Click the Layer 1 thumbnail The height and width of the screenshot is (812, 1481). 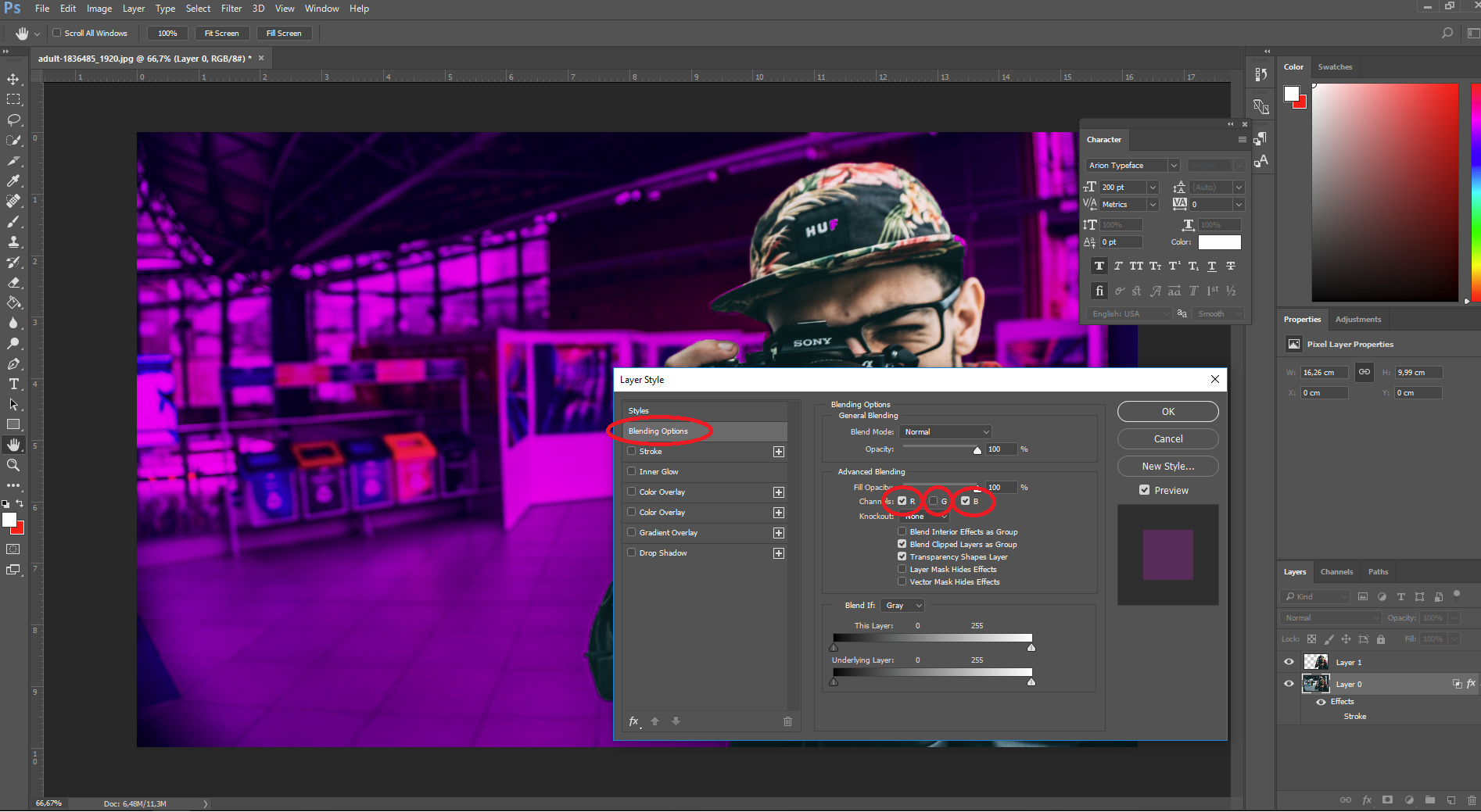1316,662
